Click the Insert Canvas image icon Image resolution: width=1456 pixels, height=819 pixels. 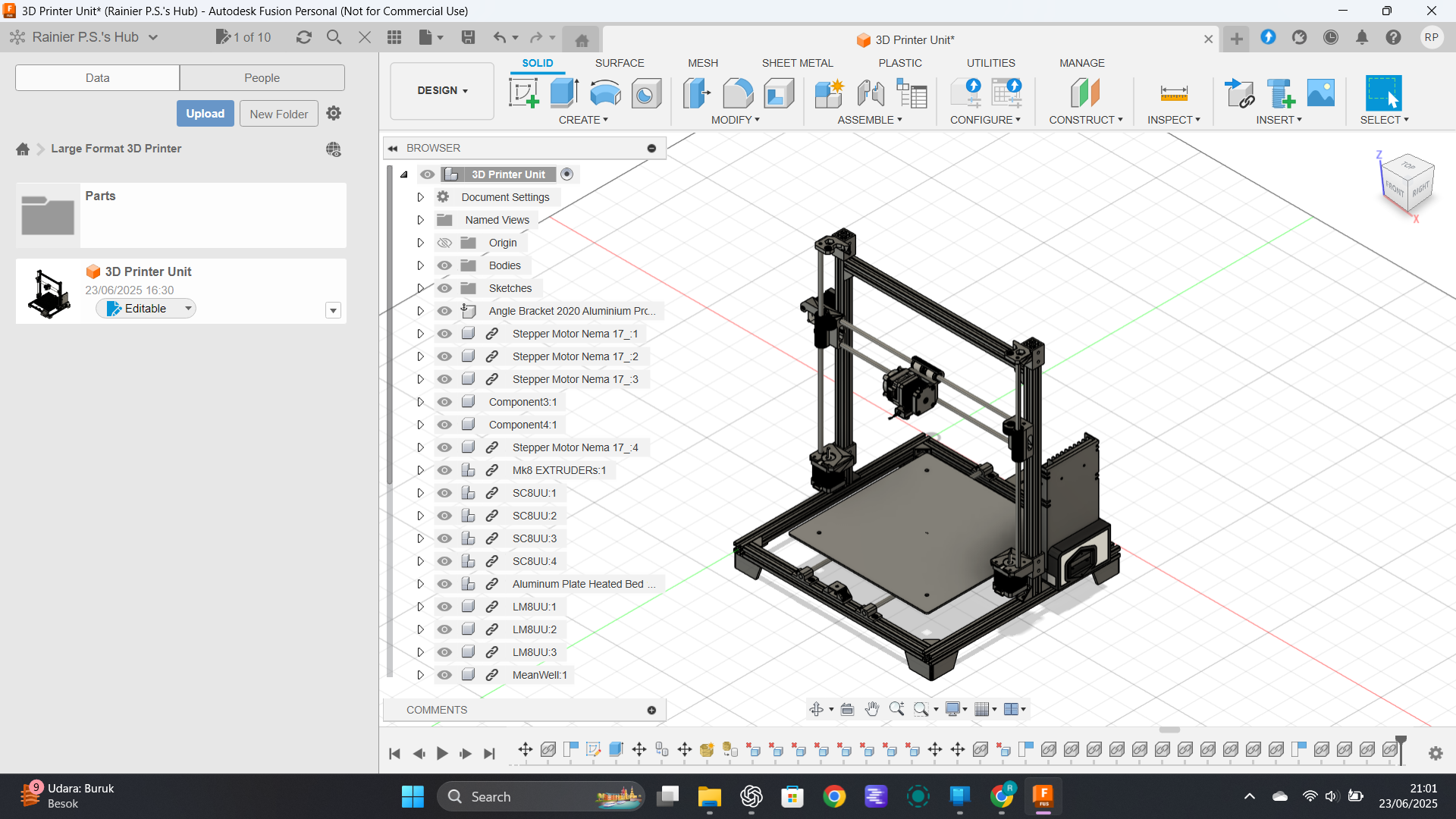point(1320,93)
